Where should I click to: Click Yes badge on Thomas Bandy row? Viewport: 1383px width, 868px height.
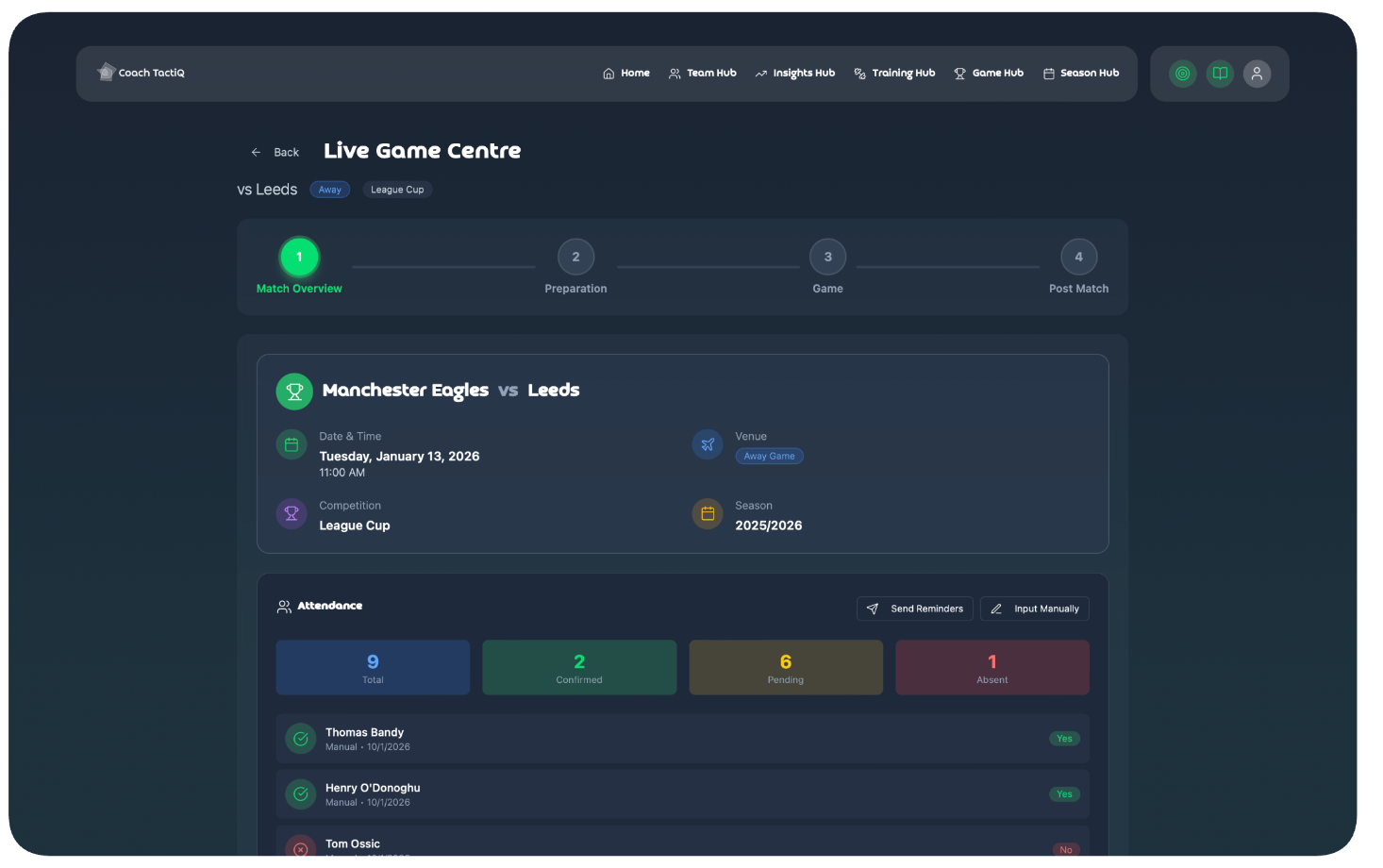[x=1064, y=739]
